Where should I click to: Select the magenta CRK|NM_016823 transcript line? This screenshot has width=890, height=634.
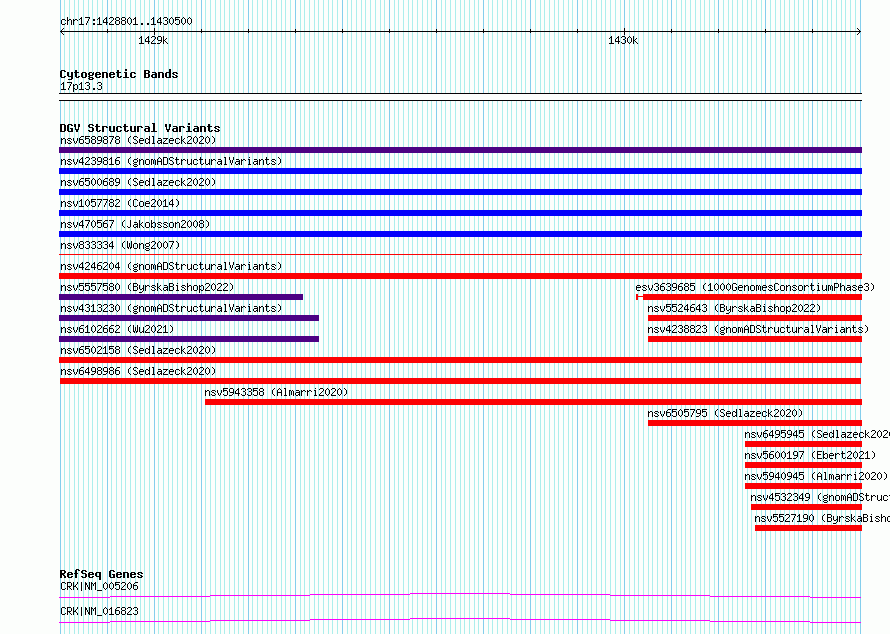(460, 620)
